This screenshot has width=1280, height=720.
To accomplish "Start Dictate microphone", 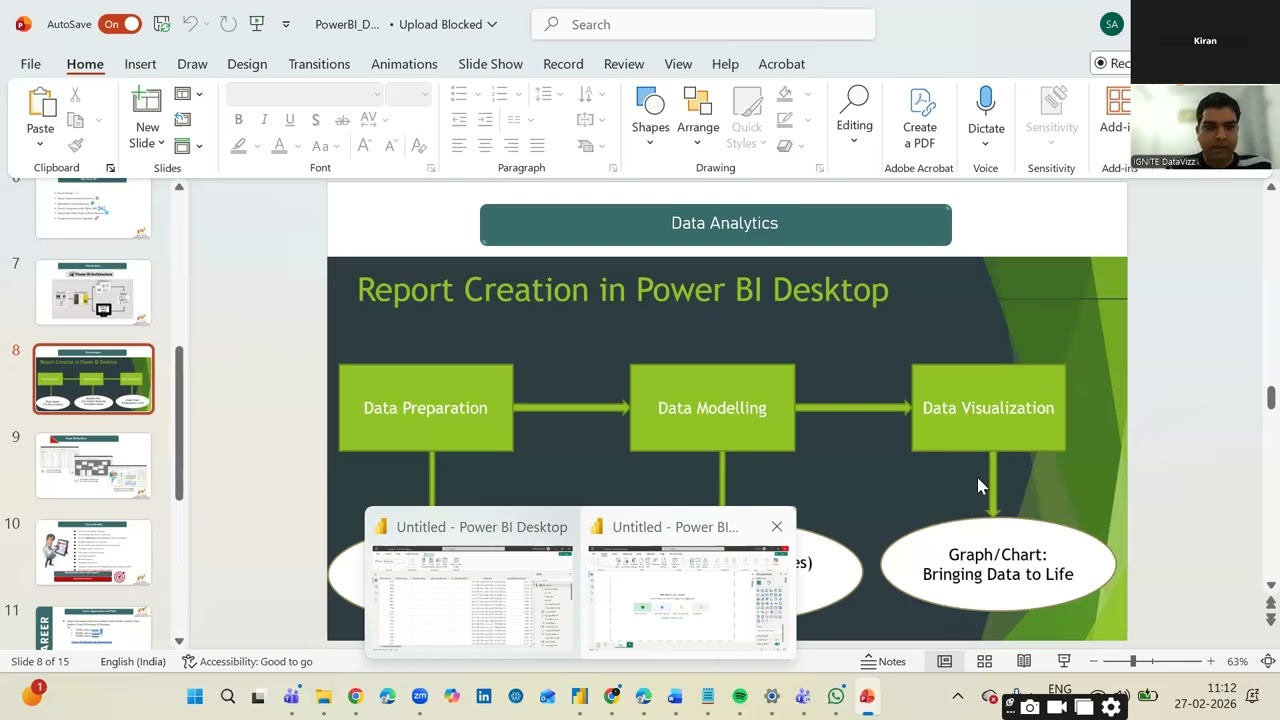I will pos(986,116).
